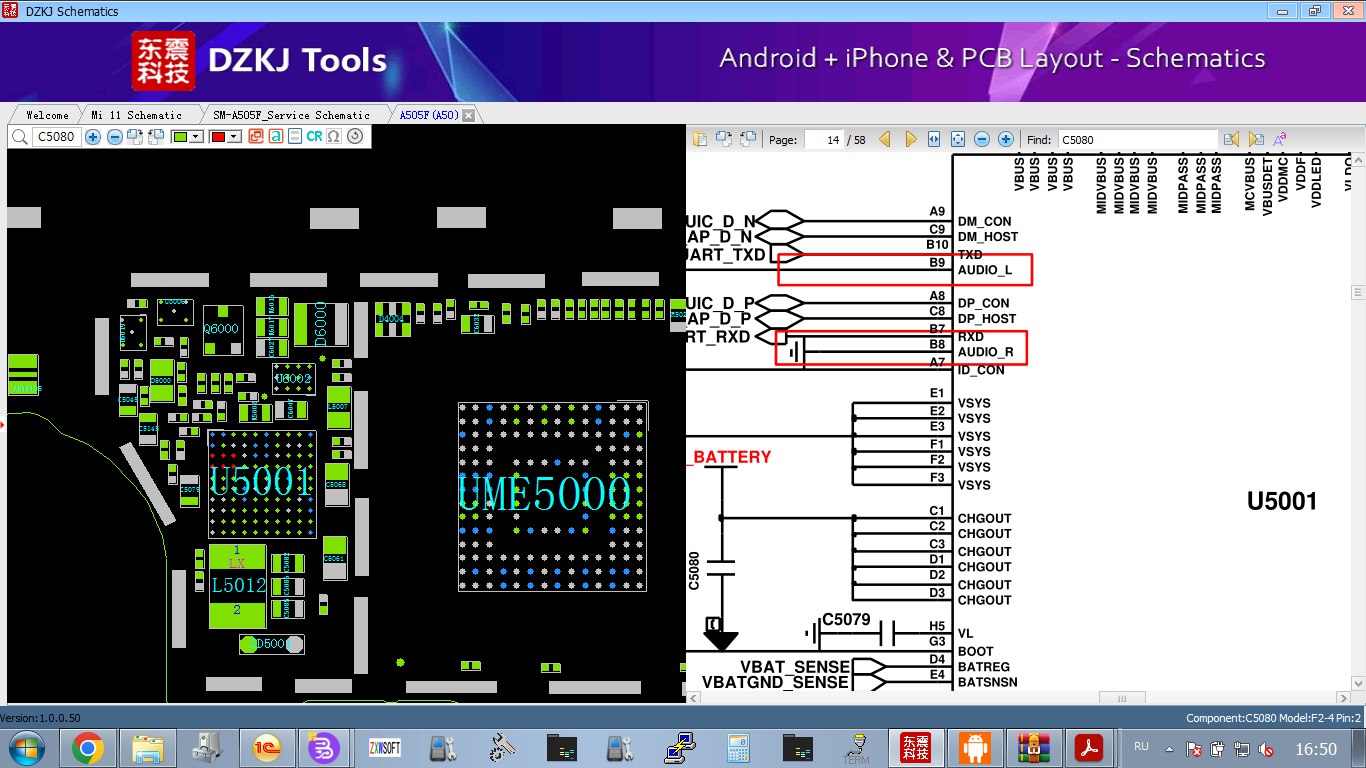
Task: Click the orange overlapping-squares icon in PCB toolbar
Action: point(256,136)
